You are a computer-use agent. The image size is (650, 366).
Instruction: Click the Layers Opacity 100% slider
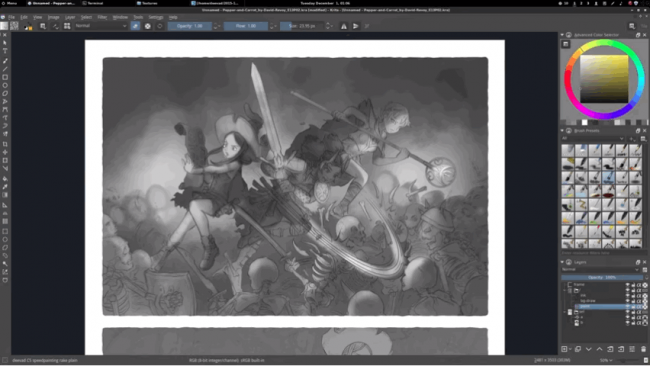602,277
